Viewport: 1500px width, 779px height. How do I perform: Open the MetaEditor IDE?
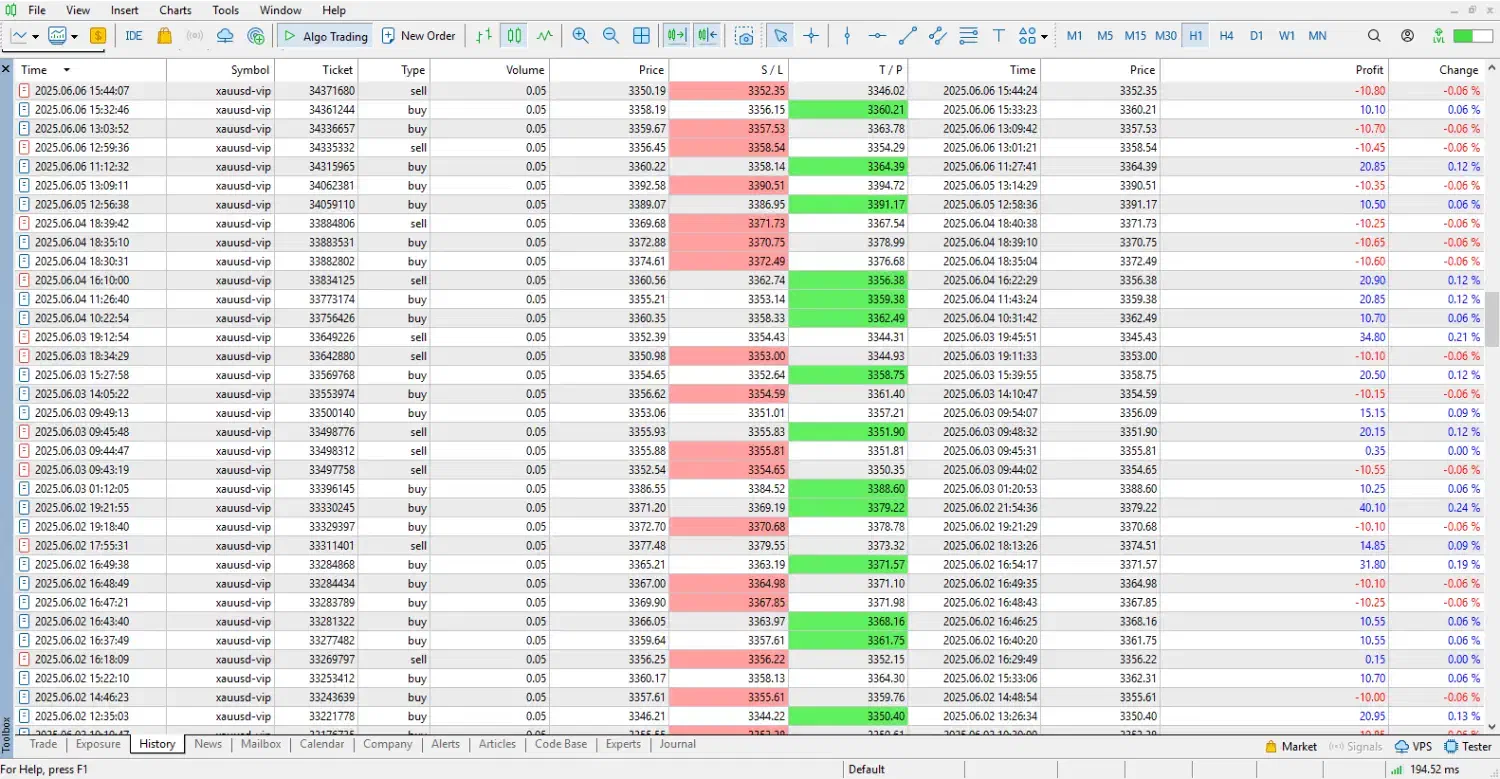[134, 36]
